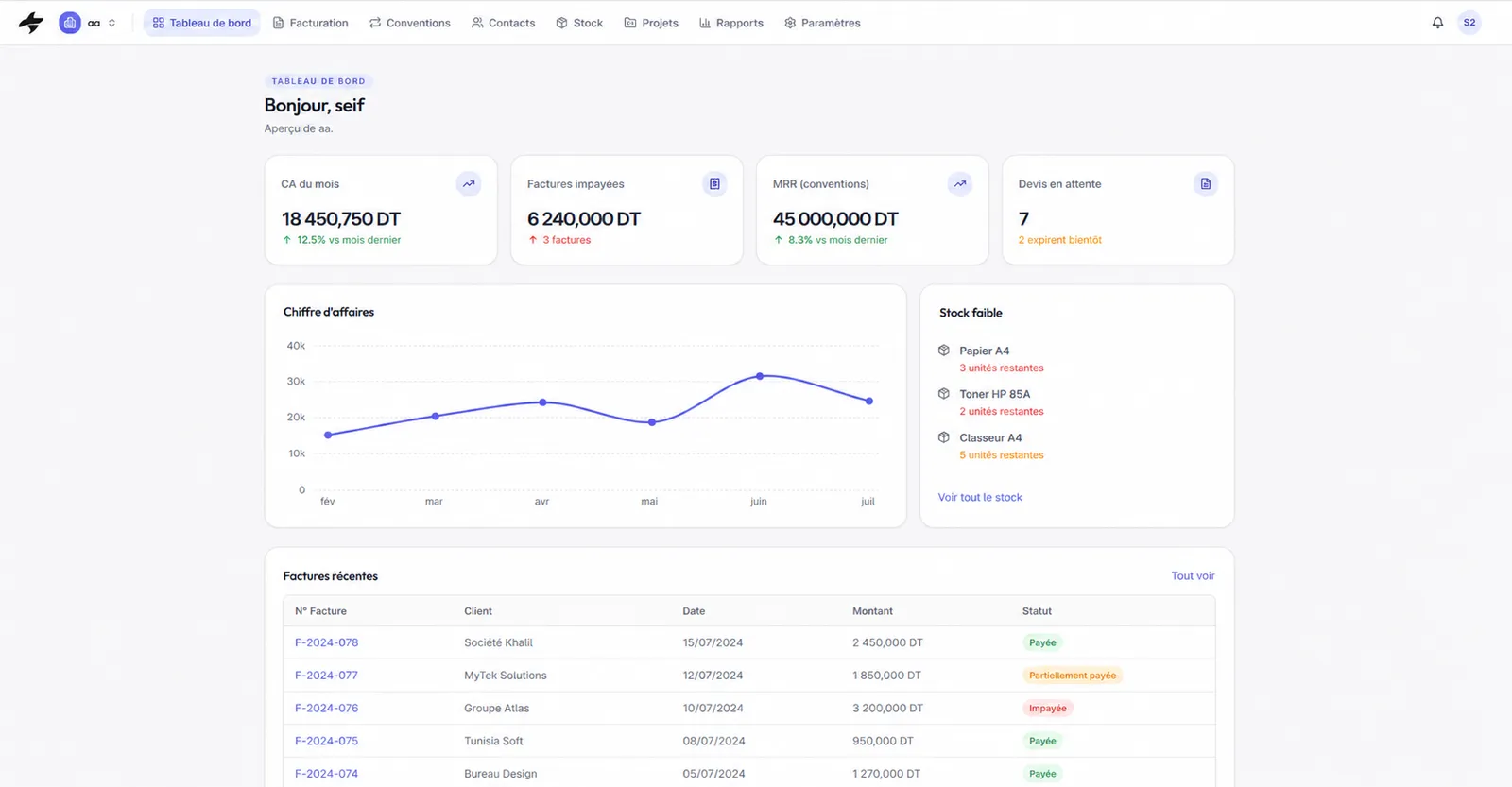Screen dimensions: 1512x787
Task: Select the fév data point on the chart
Action: [x=328, y=436]
